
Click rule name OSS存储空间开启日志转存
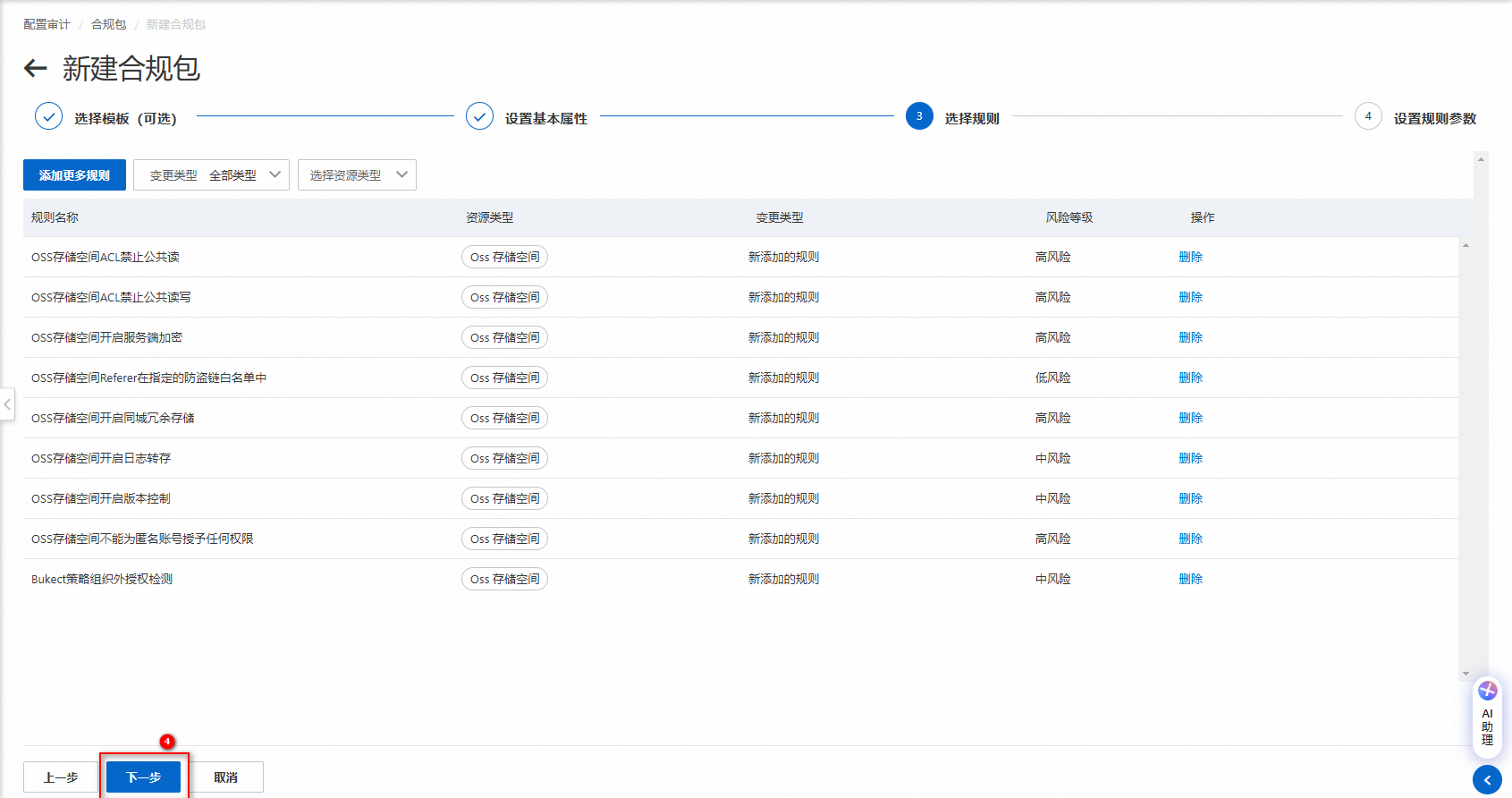[x=101, y=458]
